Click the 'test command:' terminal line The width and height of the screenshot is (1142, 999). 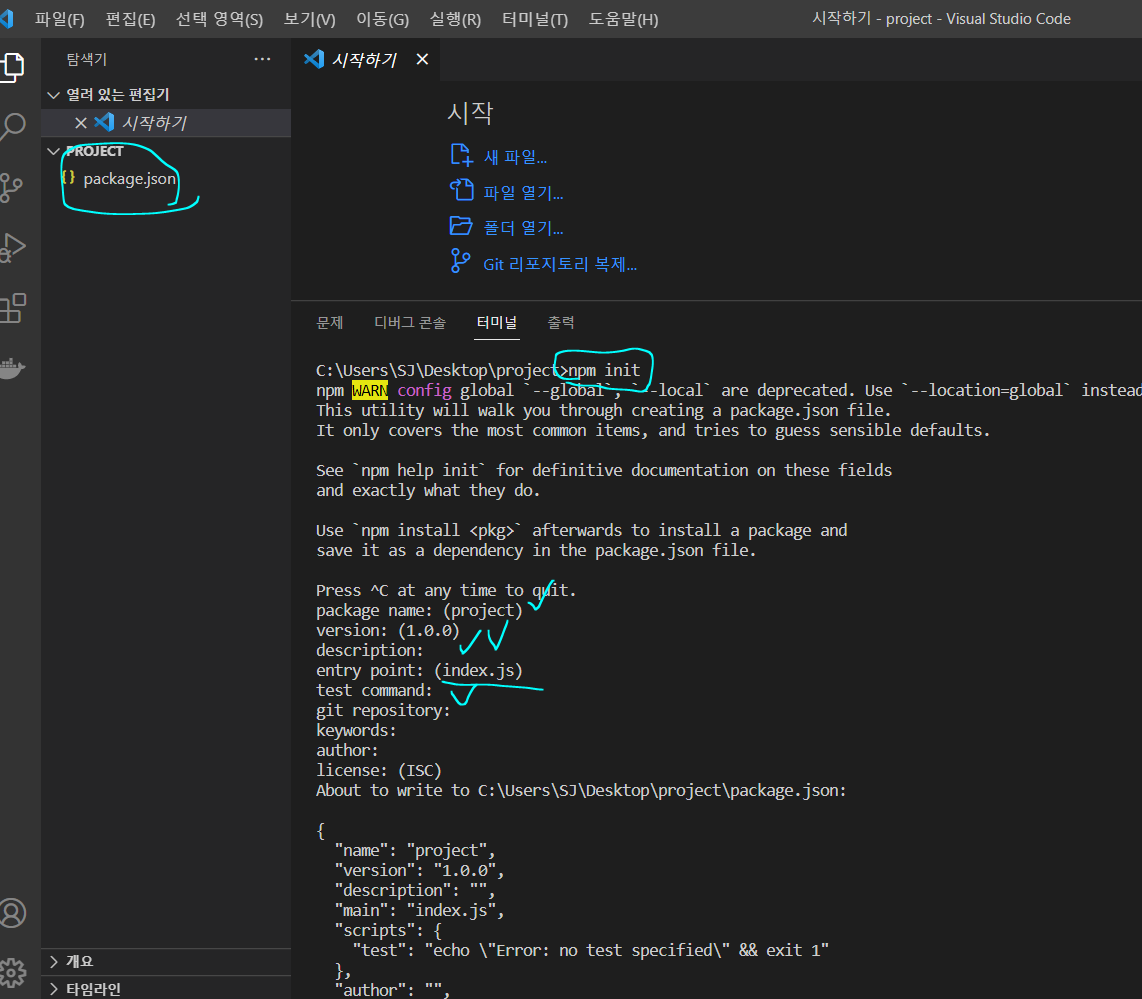pos(374,690)
